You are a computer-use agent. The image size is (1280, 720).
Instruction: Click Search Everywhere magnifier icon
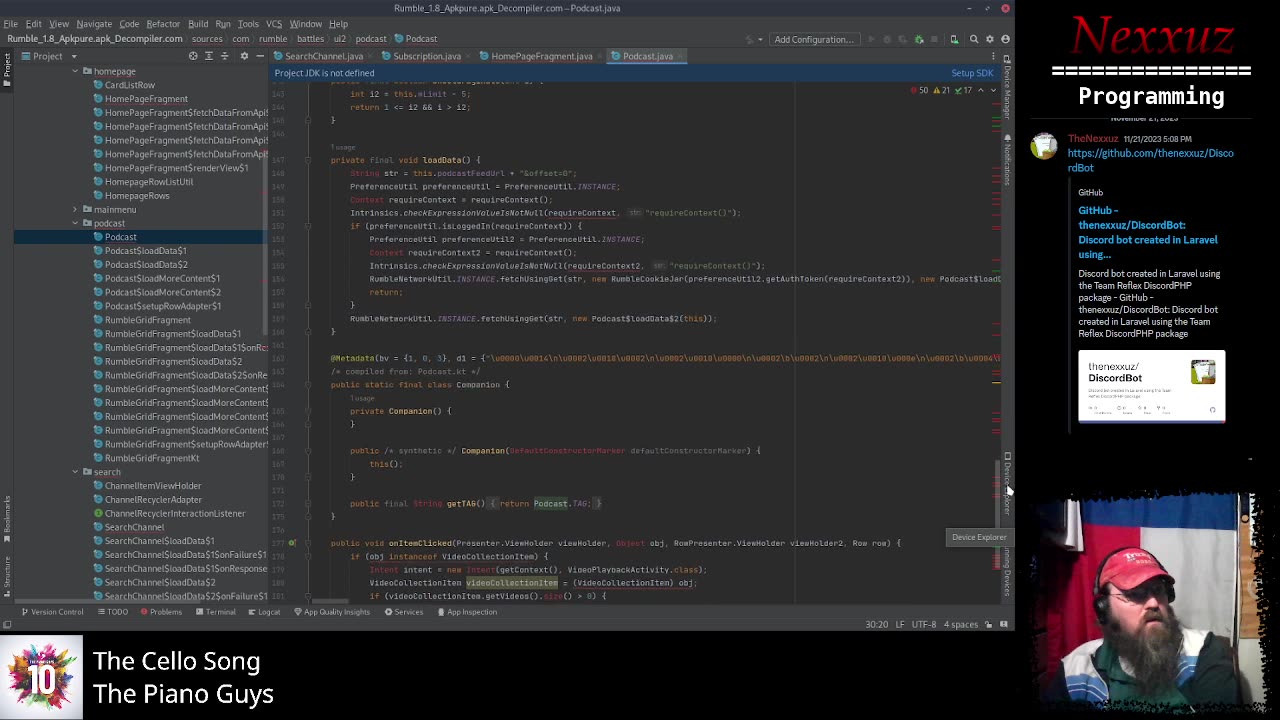(974, 39)
